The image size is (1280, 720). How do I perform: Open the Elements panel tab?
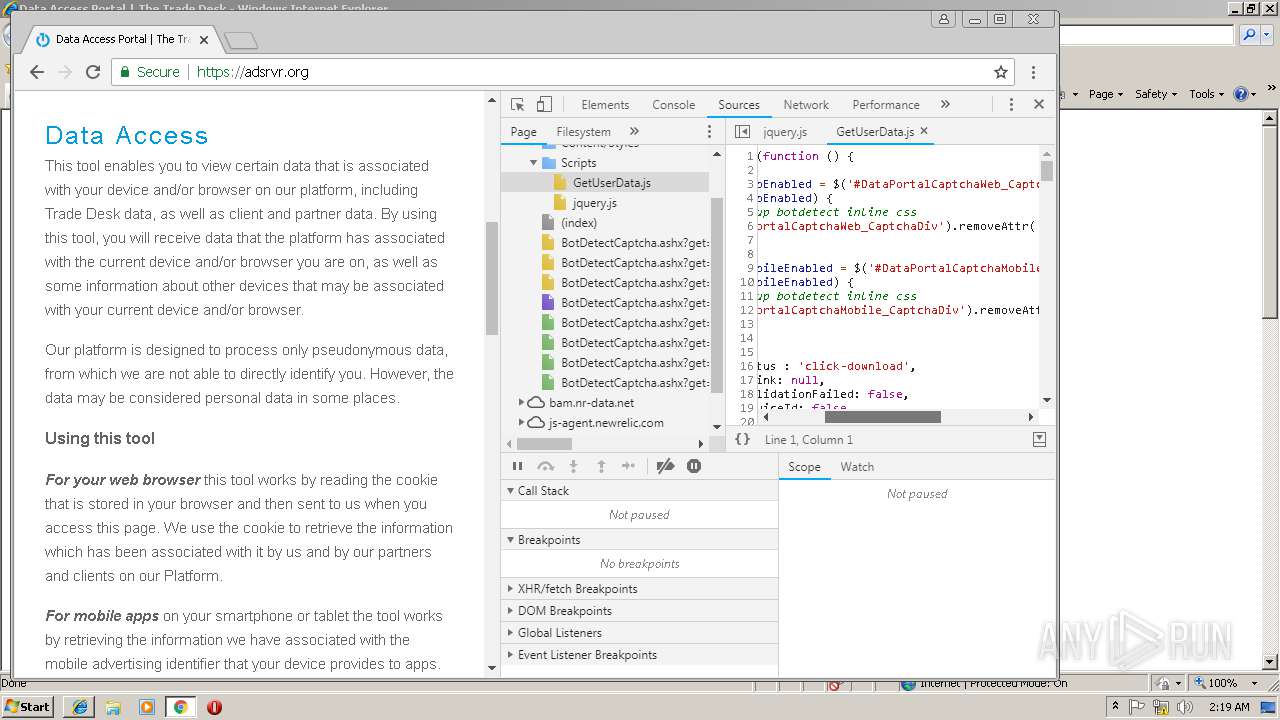pos(605,104)
